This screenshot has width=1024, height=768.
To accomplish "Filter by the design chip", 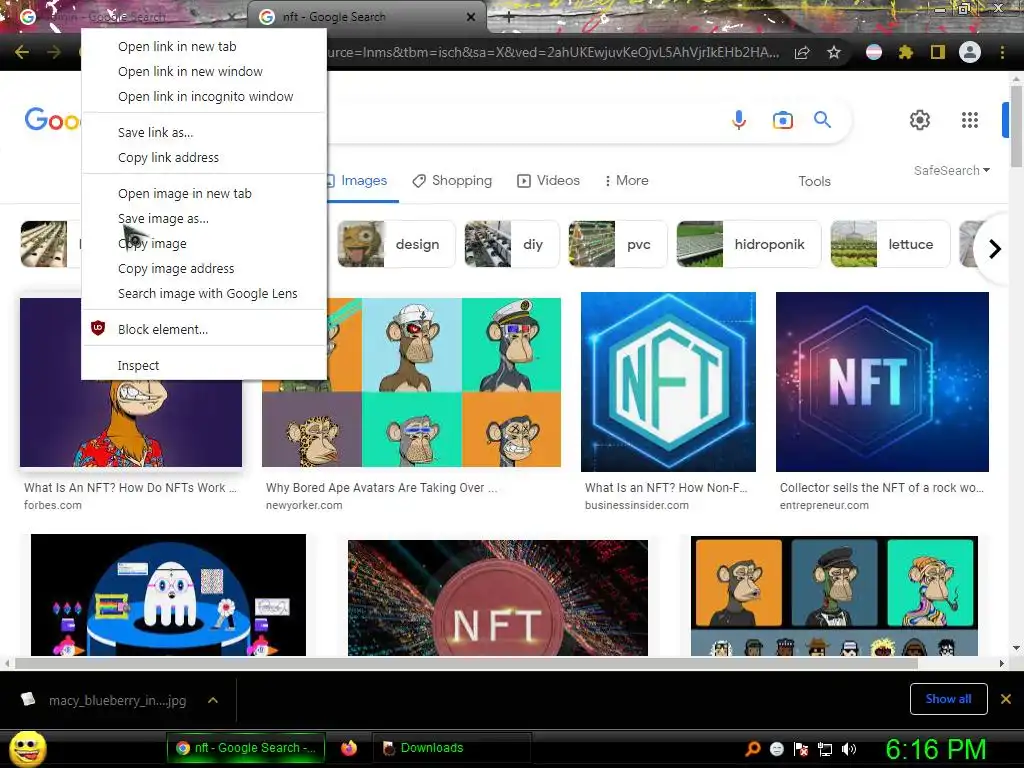I will tap(396, 244).
